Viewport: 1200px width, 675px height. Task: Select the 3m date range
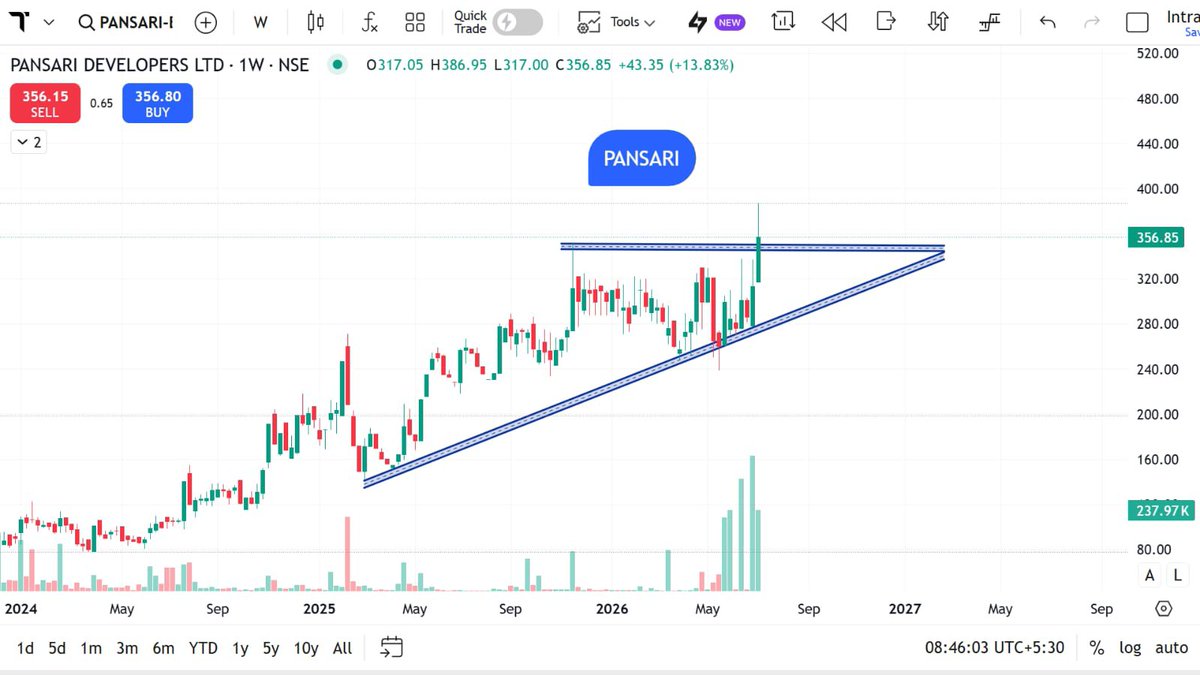pyautogui.click(x=127, y=648)
